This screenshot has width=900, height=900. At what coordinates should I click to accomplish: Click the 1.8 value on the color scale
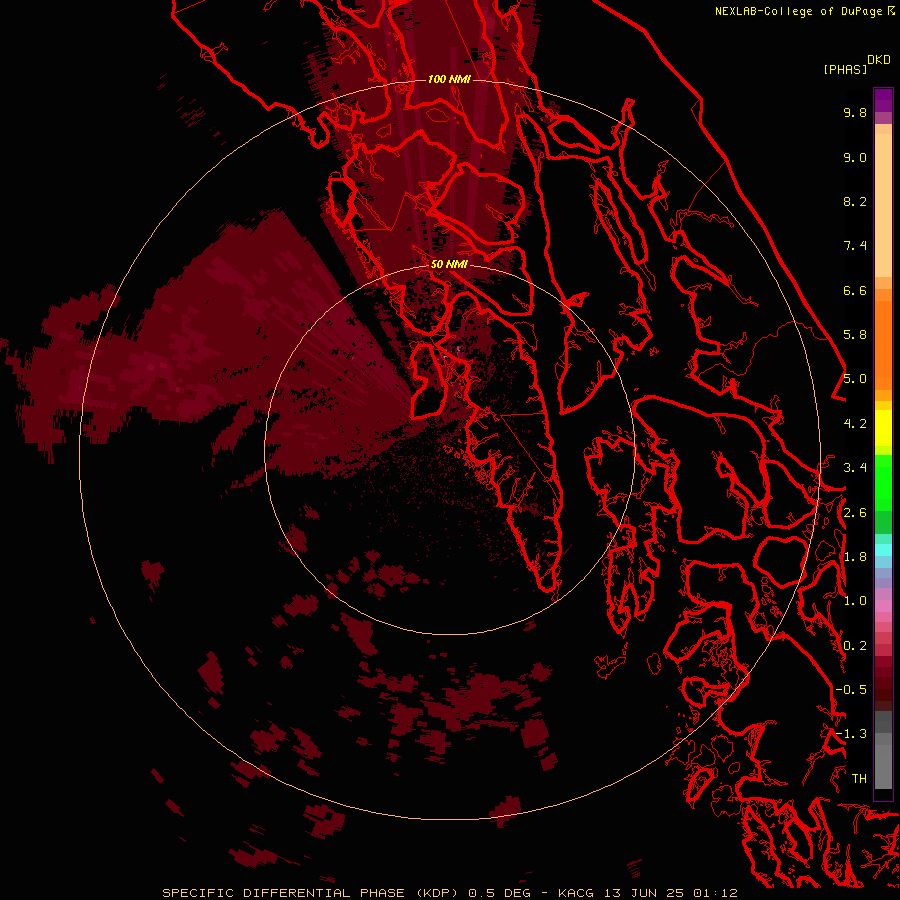(x=855, y=557)
